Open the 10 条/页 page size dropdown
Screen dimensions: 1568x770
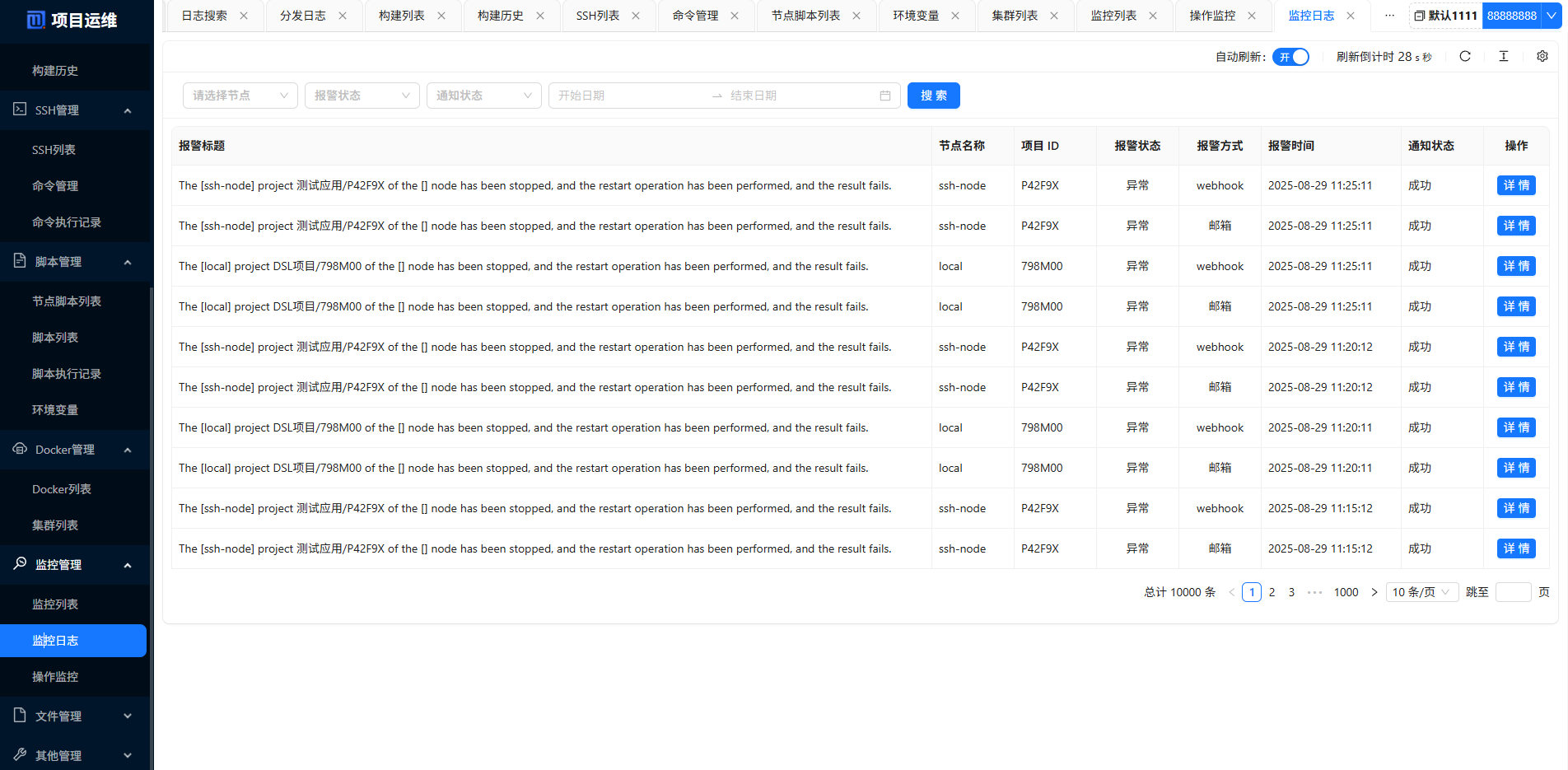coord(1422,592)
